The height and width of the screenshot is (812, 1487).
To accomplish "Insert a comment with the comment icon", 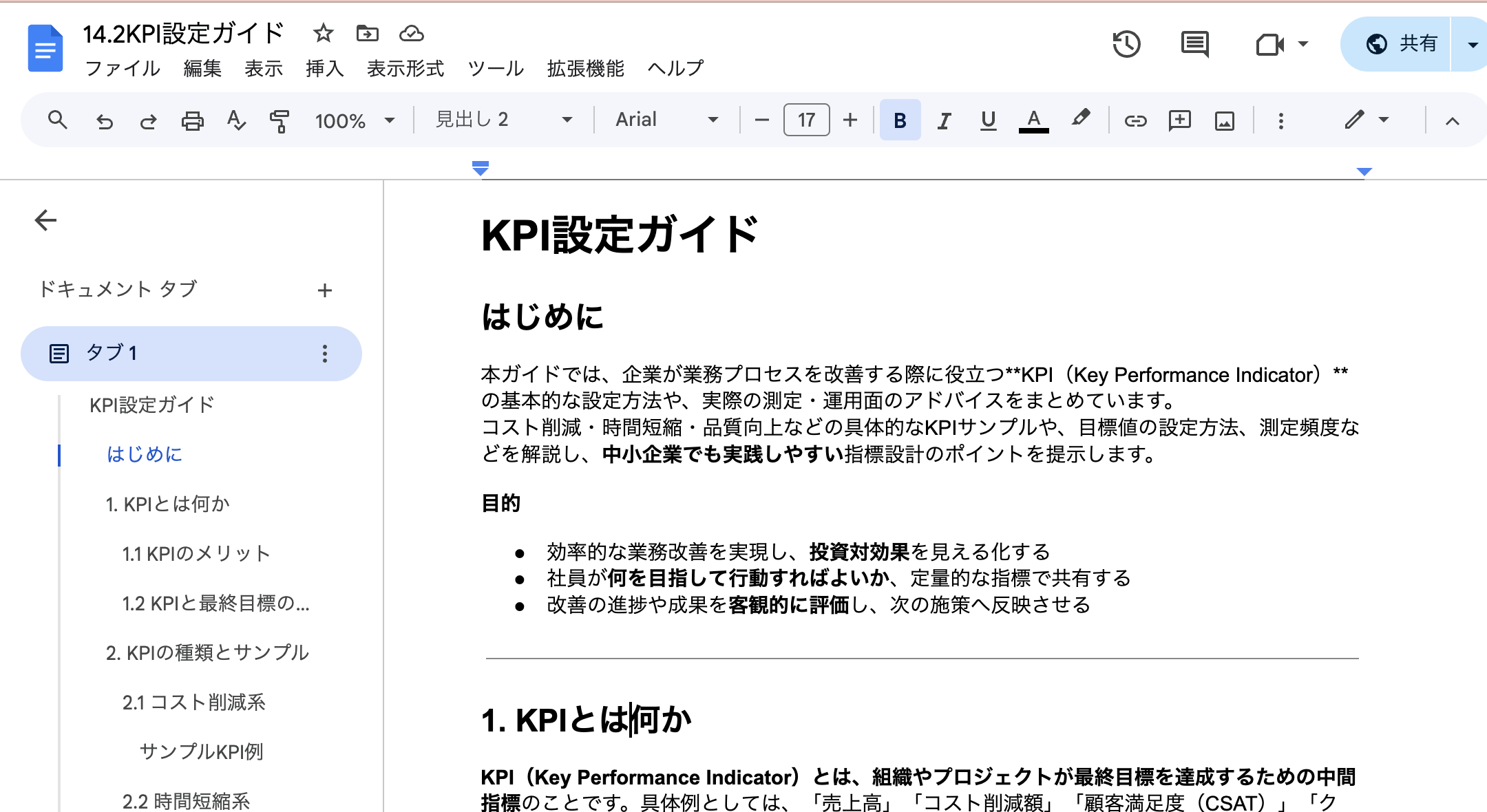I will point(1180,120).
